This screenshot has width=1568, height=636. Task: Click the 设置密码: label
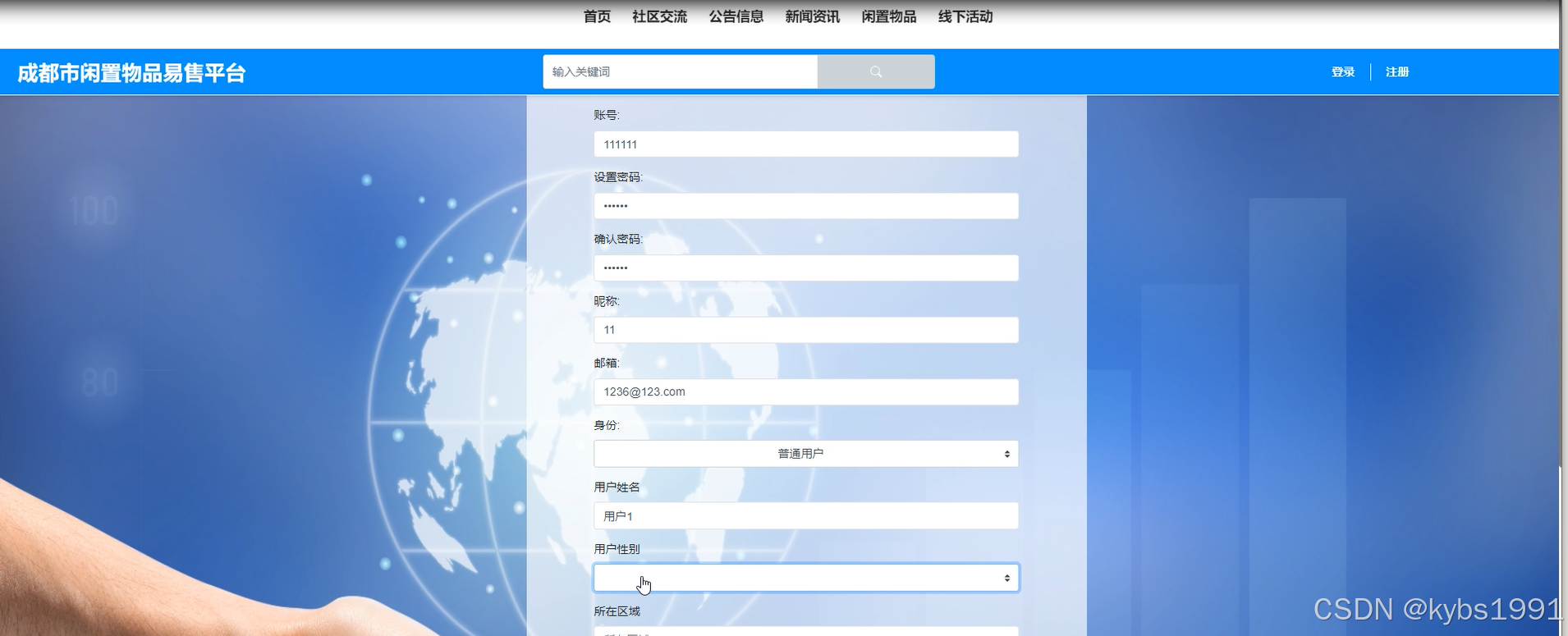[x=618, y=177]
